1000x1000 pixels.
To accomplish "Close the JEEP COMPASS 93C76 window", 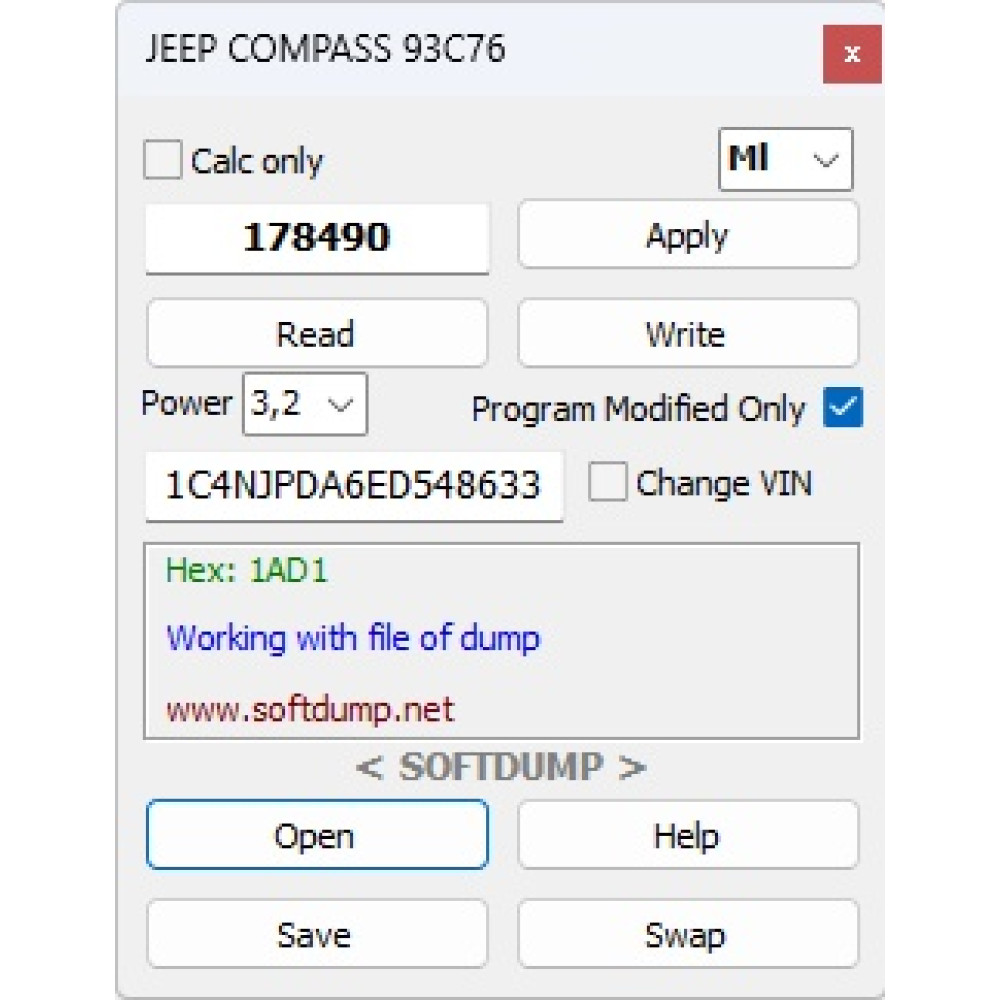I will coord(852,54).
